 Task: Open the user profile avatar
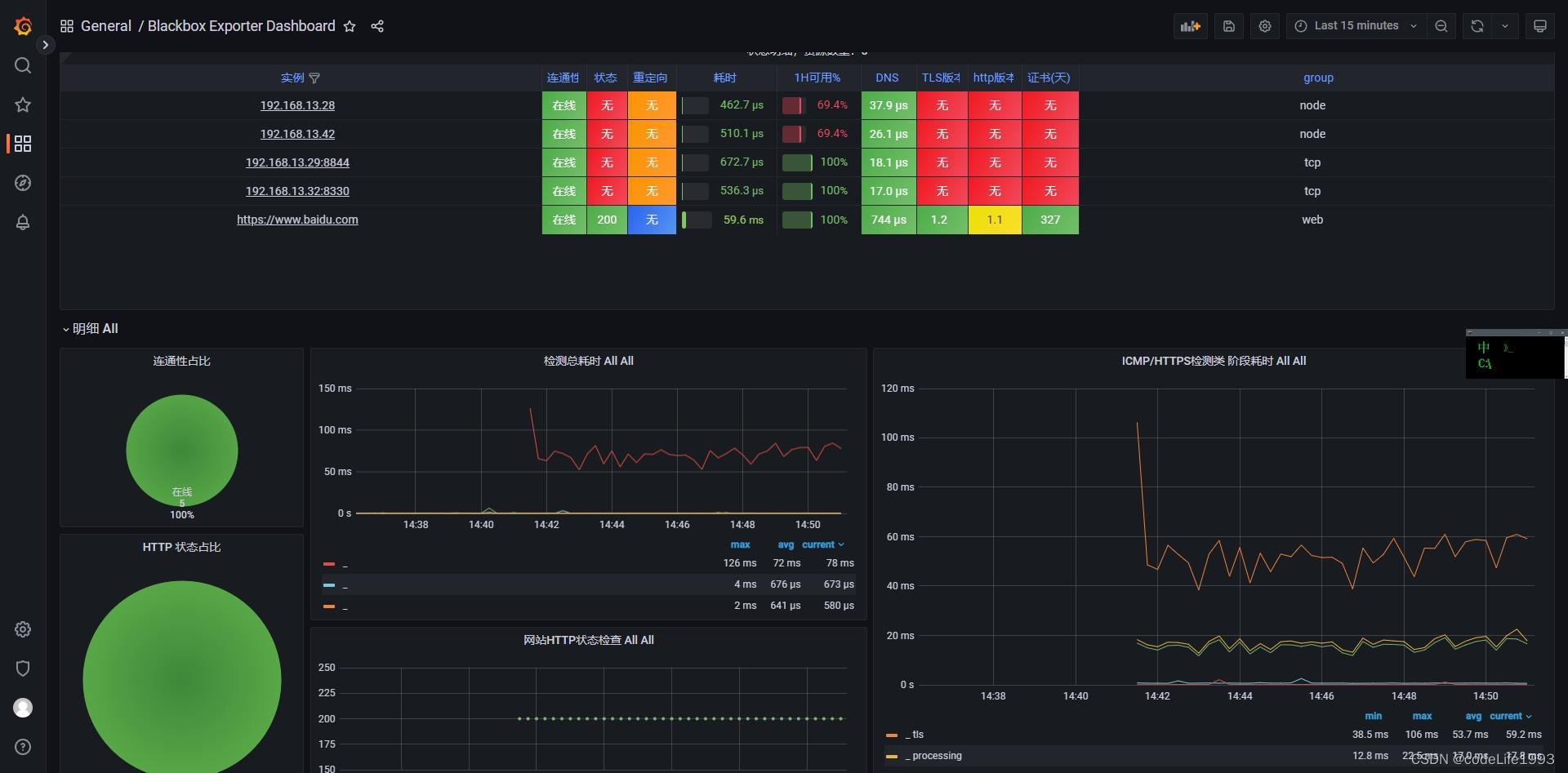coord(23,708)
